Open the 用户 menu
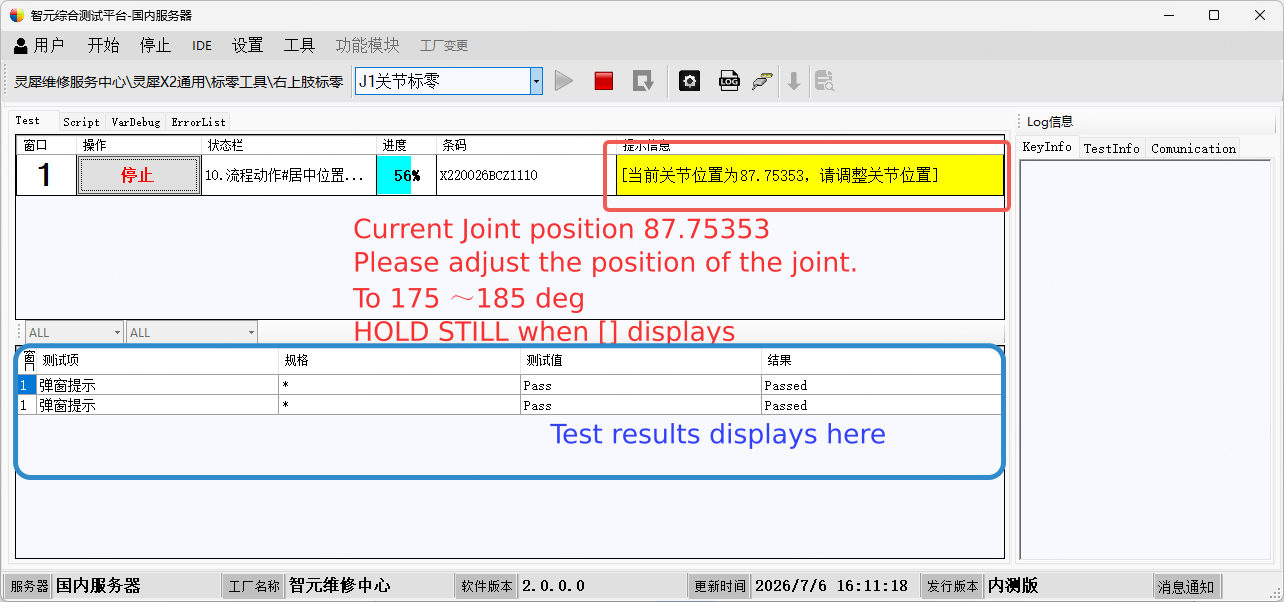The height and width of the screenshot is (602, 1284). point(39,45)
